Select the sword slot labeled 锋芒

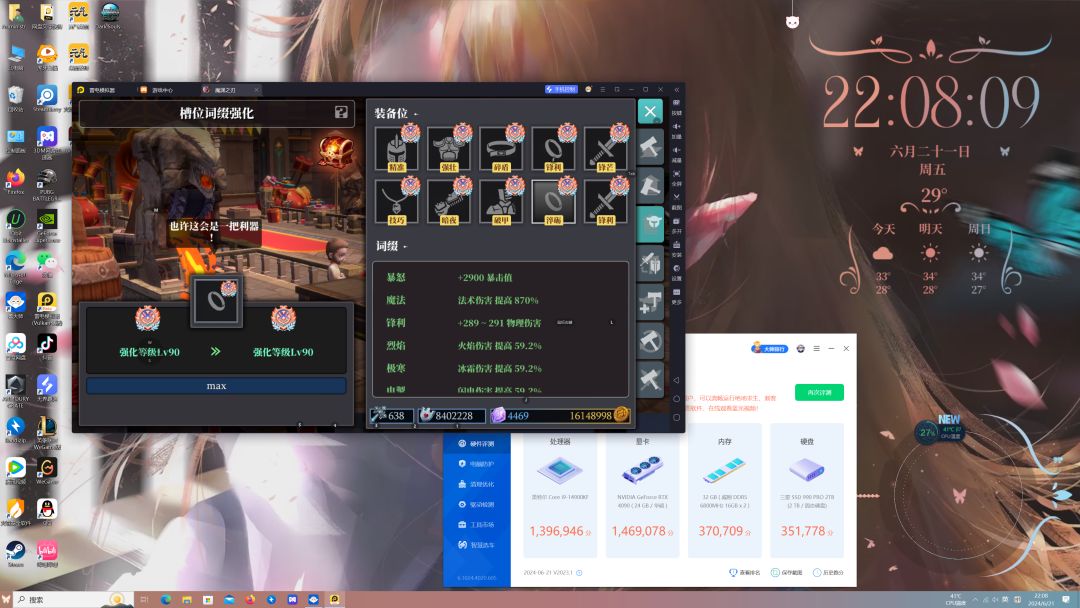(606, 149)
